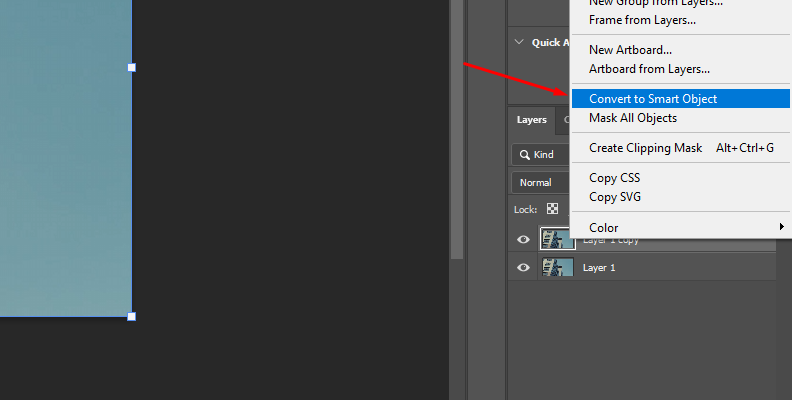Click the lock transparent pixels icon

tap(552, 209)
